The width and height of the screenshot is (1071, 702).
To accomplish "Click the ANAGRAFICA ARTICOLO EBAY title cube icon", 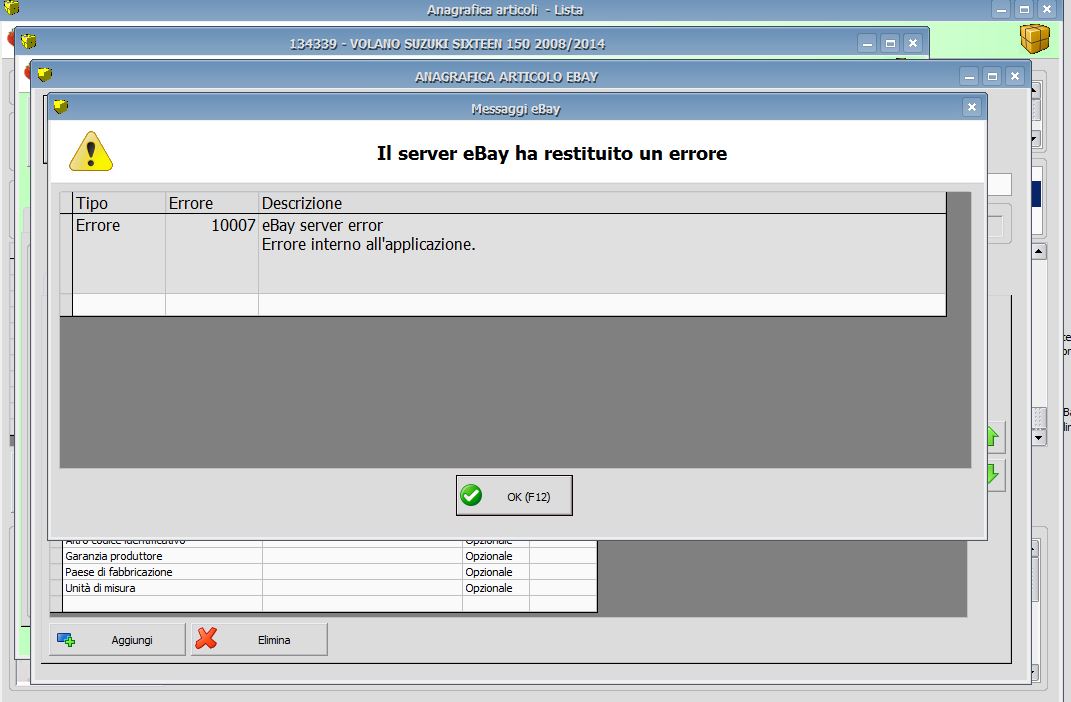I will tap(44, 74).
